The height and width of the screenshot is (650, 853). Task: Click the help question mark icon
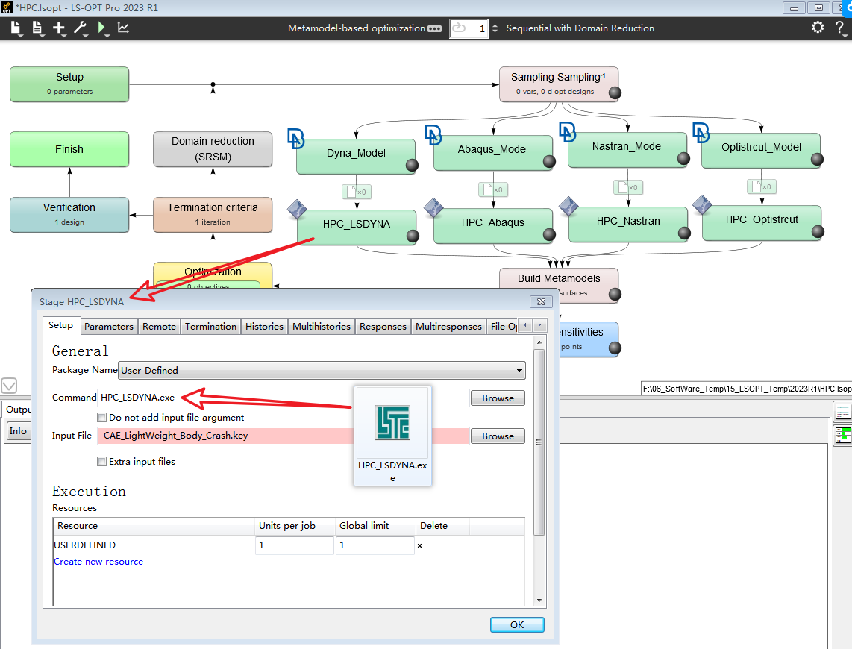840,28
